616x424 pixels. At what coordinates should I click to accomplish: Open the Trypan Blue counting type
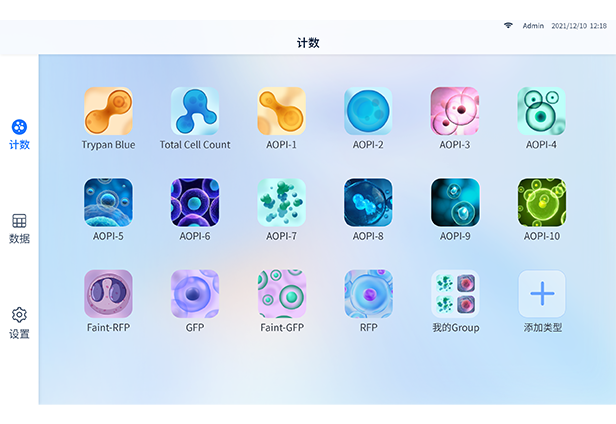[x=108, y=111]
